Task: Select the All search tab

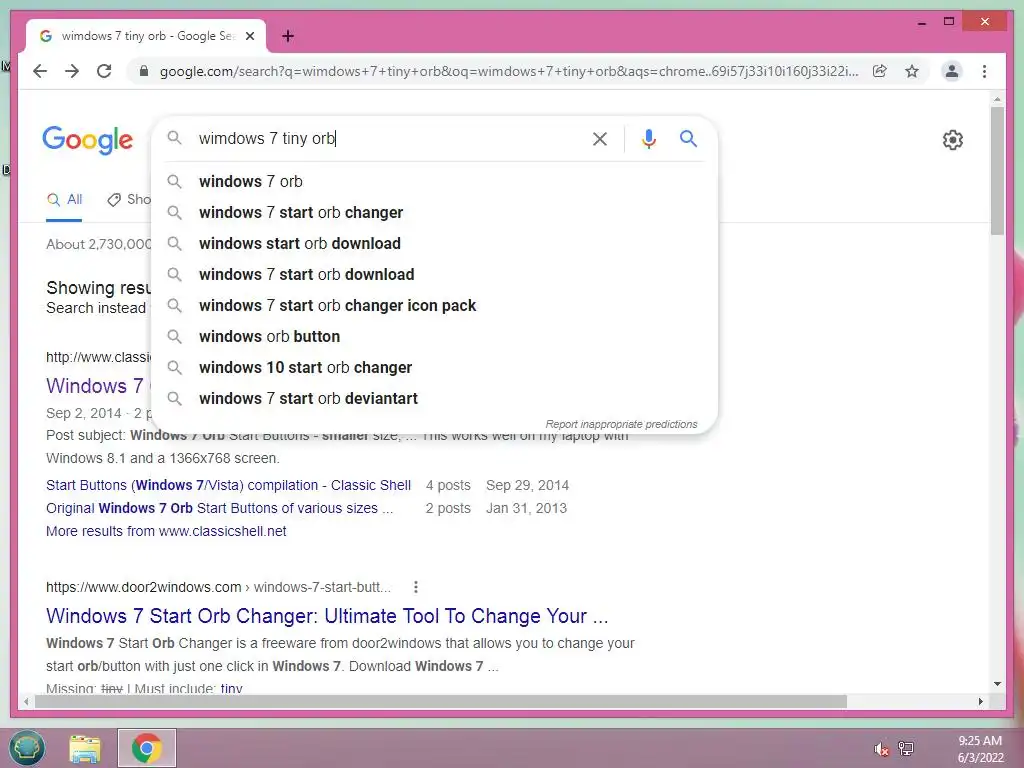Action: (64, 200)
